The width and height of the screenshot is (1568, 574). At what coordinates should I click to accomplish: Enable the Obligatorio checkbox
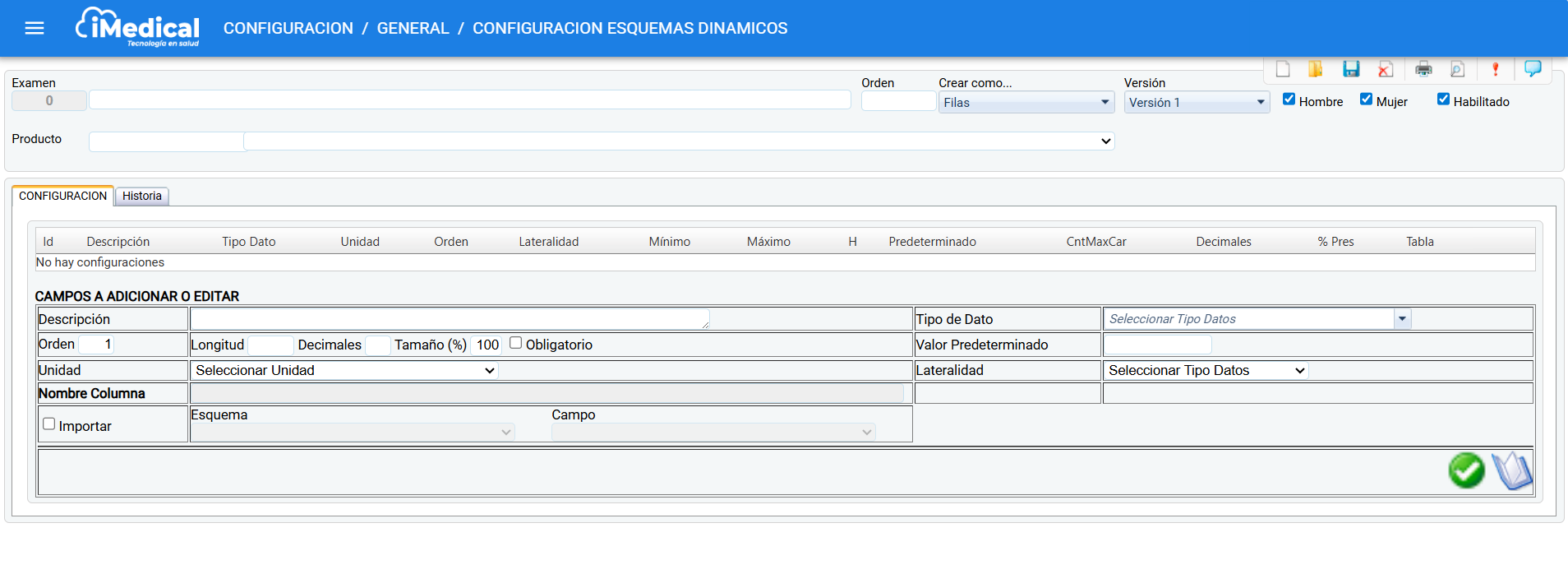(x=515, y=343)
